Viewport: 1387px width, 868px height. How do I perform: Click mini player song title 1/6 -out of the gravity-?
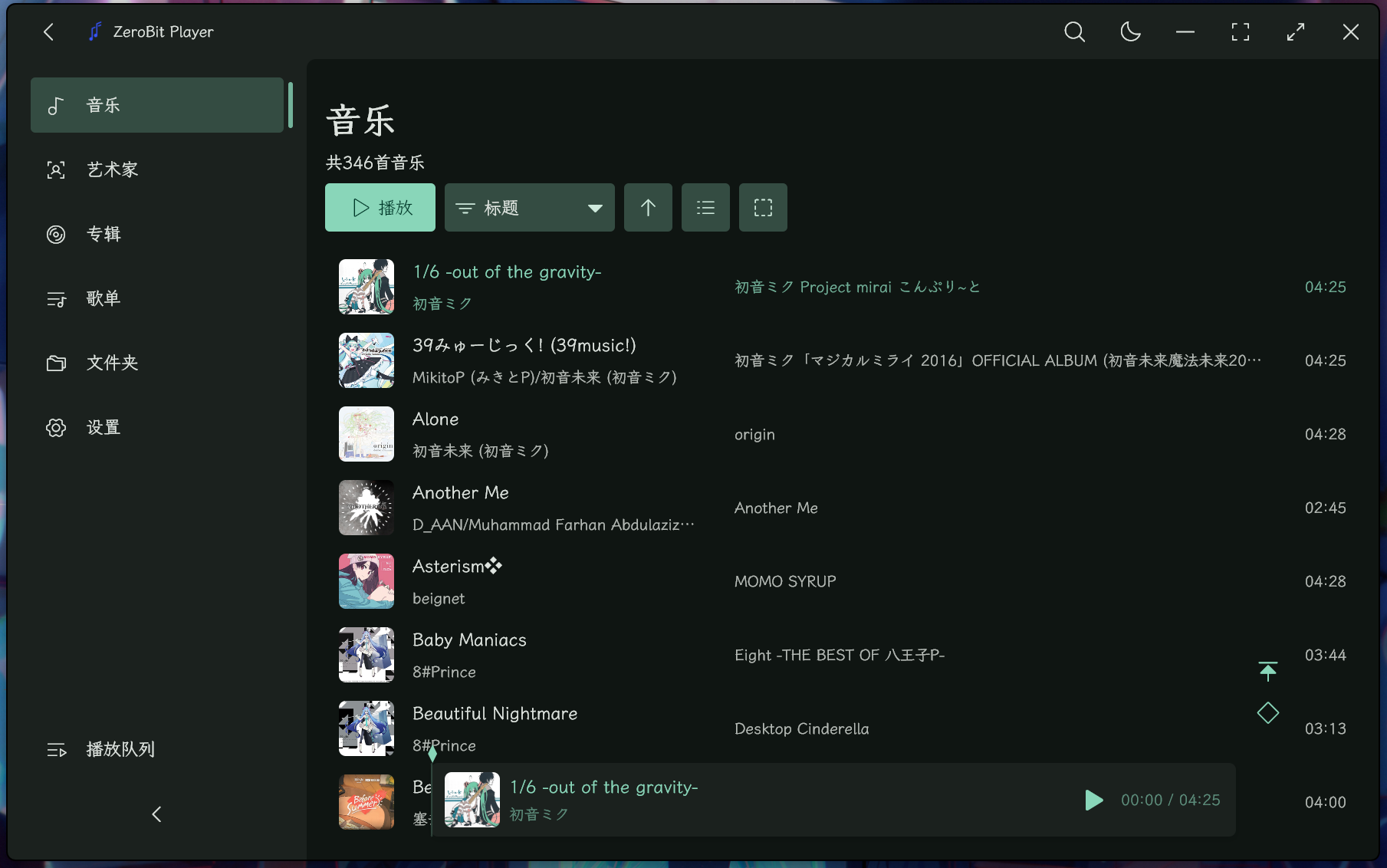[604, 787]
